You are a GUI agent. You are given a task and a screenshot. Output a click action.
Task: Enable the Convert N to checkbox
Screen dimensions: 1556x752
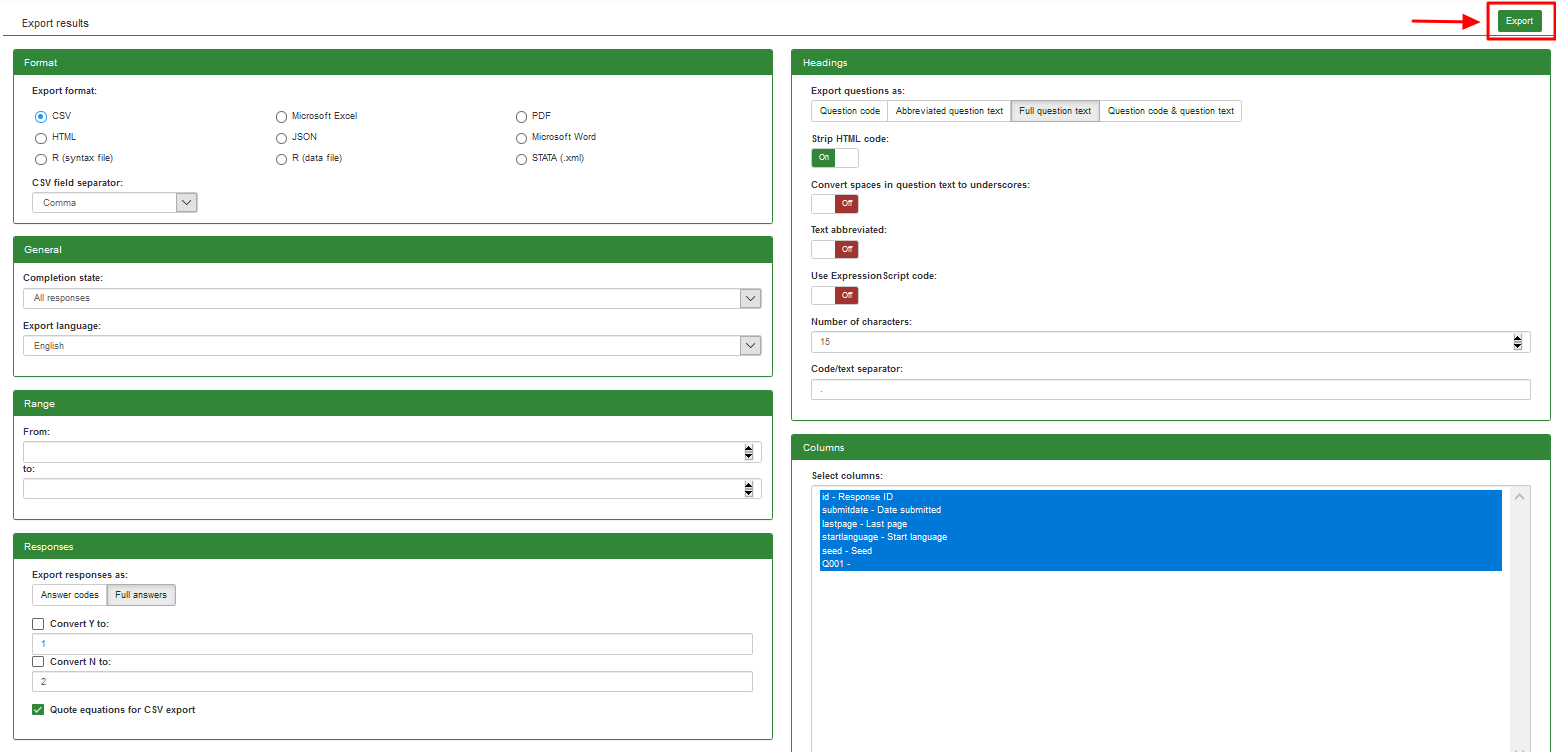[38, 662]
